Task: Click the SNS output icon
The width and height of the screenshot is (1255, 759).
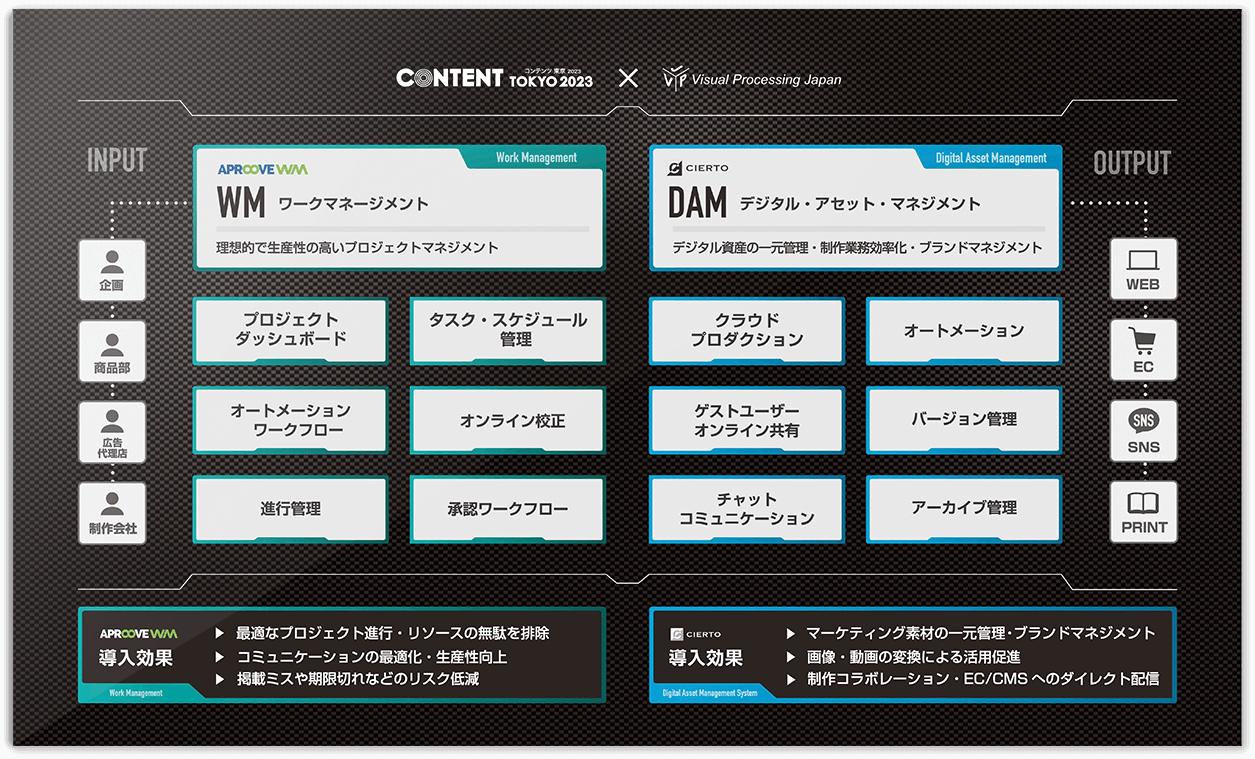Action: click(x=1143, y=430)
